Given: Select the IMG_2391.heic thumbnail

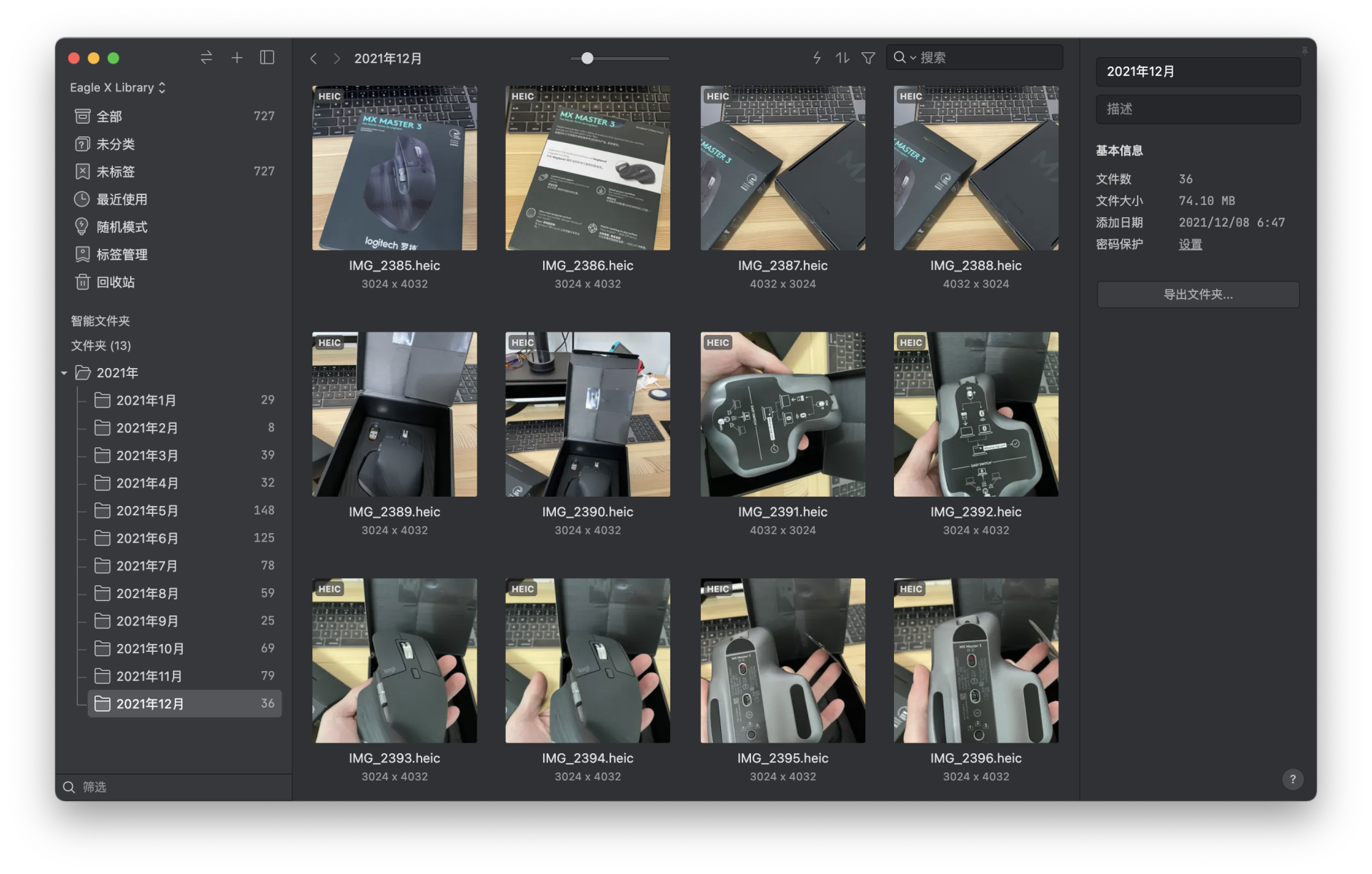Looking at the screenshot, I should [782, 414].
